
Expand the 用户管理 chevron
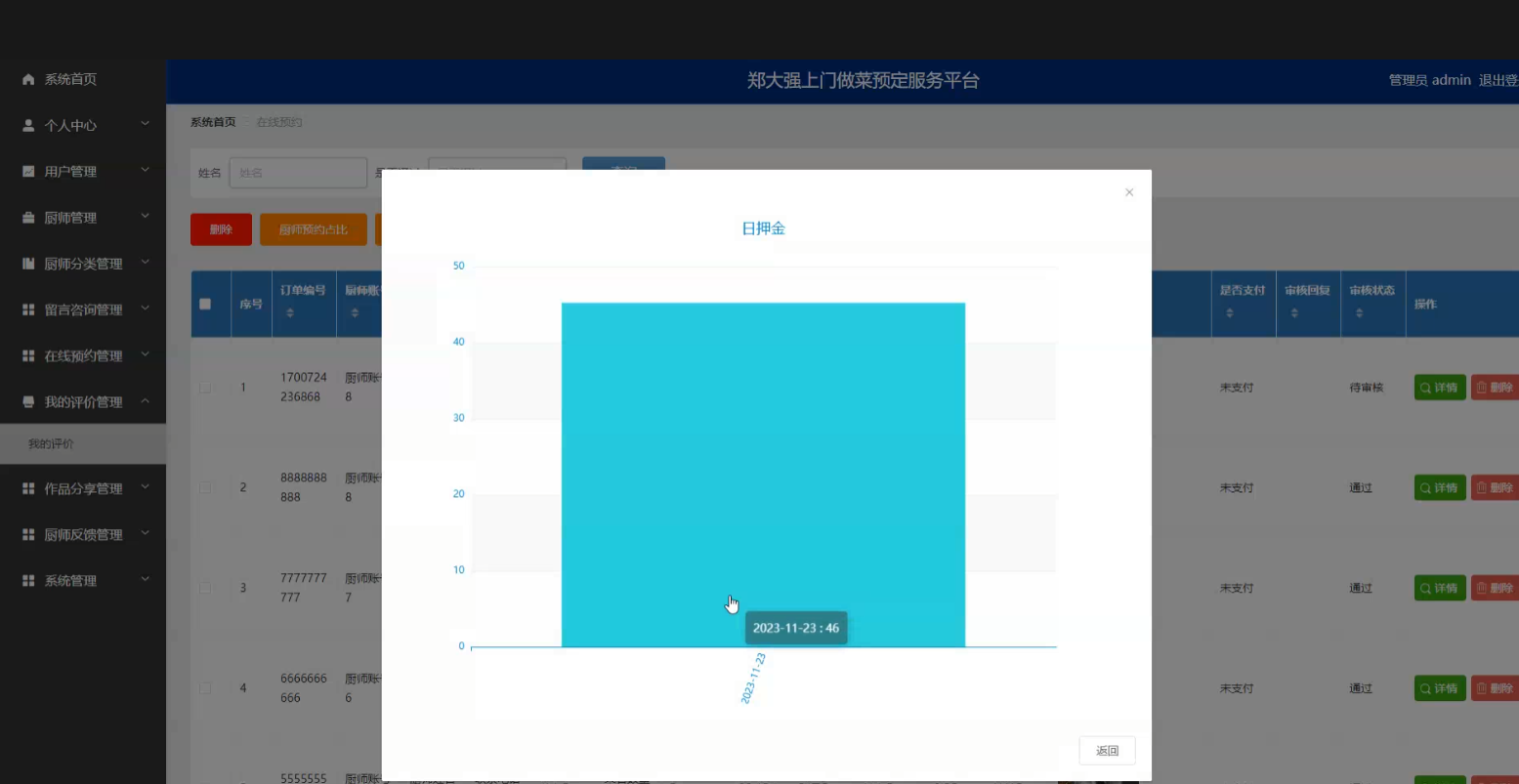pyautogui.click(x=145, y=170)
